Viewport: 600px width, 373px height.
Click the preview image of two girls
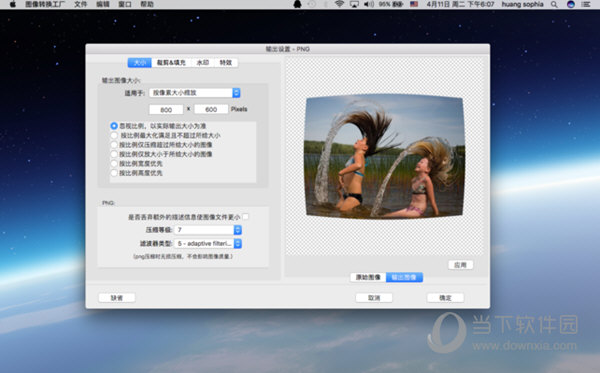(385, 156)
